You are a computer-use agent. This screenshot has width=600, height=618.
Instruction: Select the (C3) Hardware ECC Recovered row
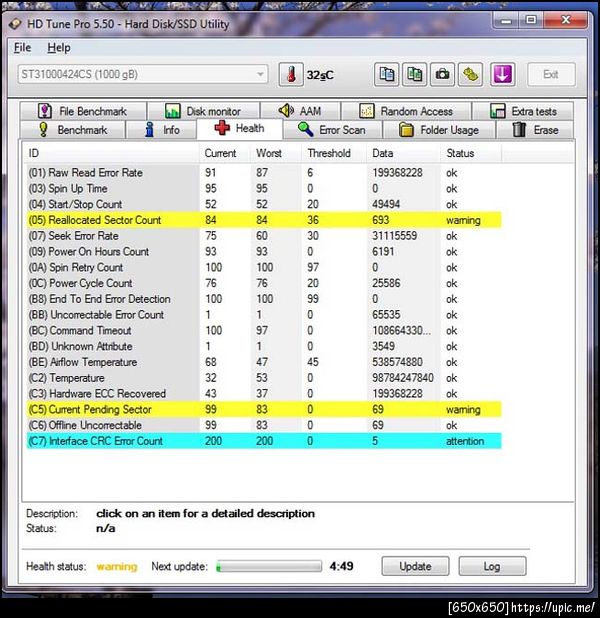tap(264, 393)
